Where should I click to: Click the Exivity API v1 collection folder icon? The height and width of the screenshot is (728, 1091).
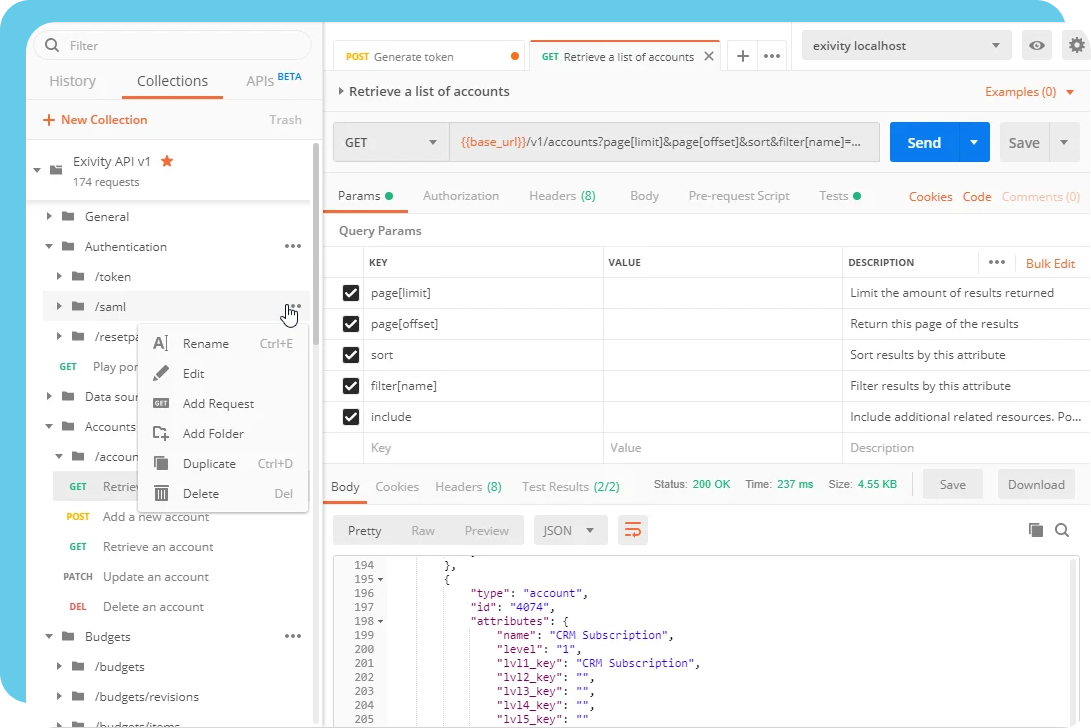[56, 169]
